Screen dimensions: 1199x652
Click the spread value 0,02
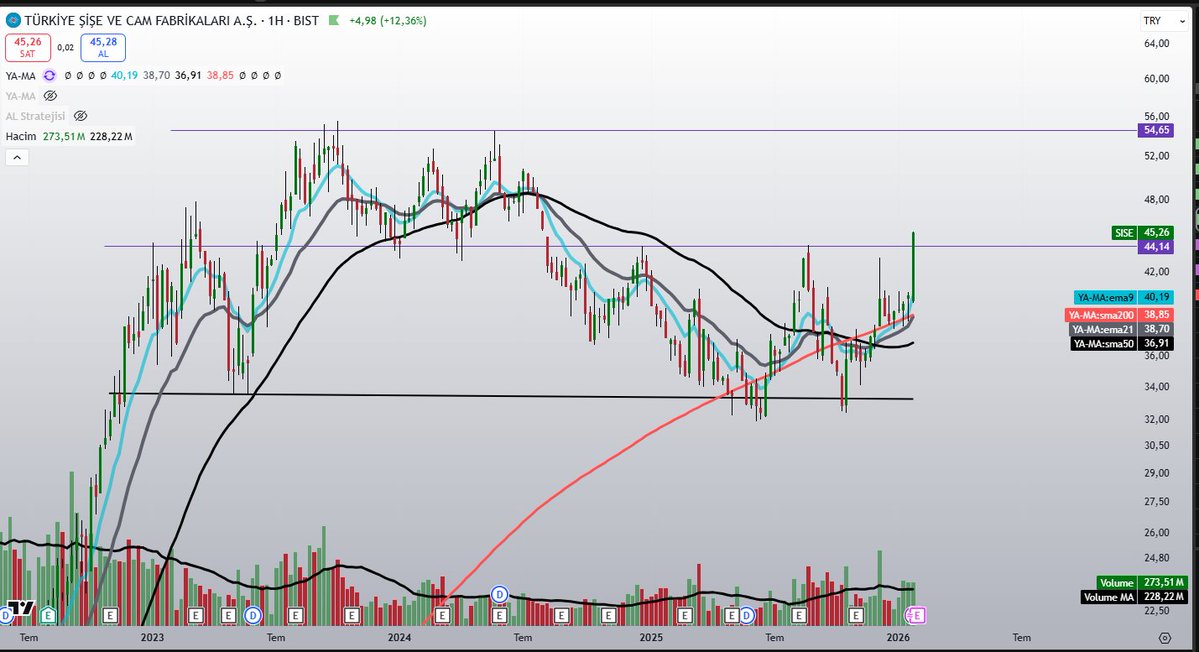click(66, 47)
